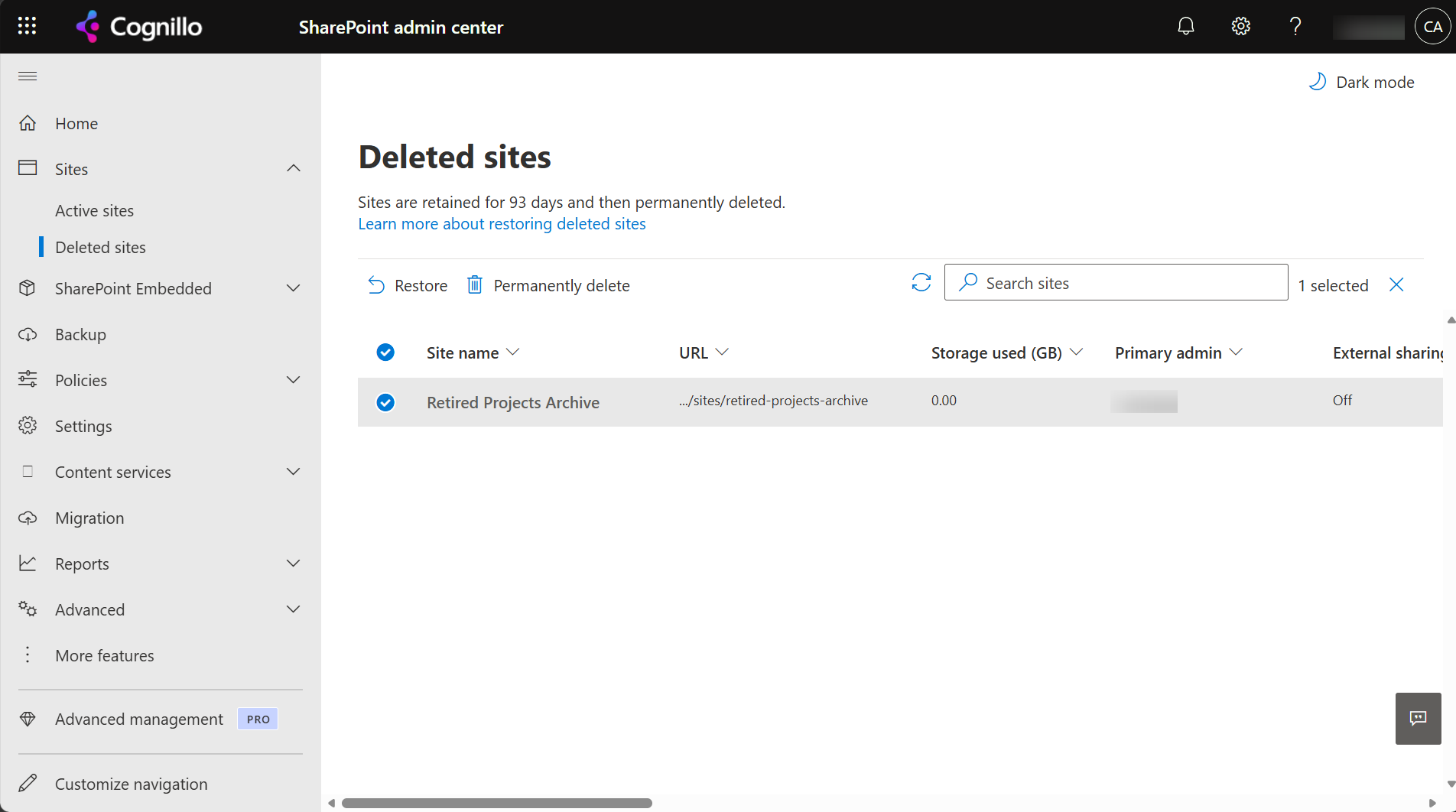Open Settings in left navigation

coord(83,426)
